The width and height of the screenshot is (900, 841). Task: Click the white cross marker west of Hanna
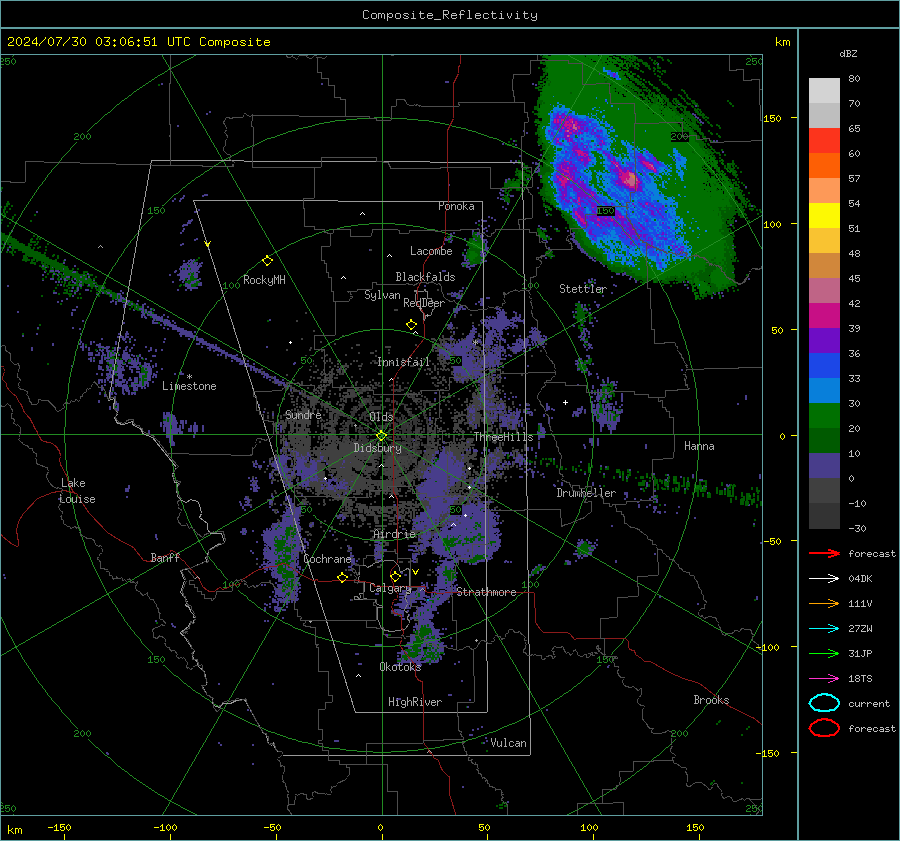tap(565, 402)
